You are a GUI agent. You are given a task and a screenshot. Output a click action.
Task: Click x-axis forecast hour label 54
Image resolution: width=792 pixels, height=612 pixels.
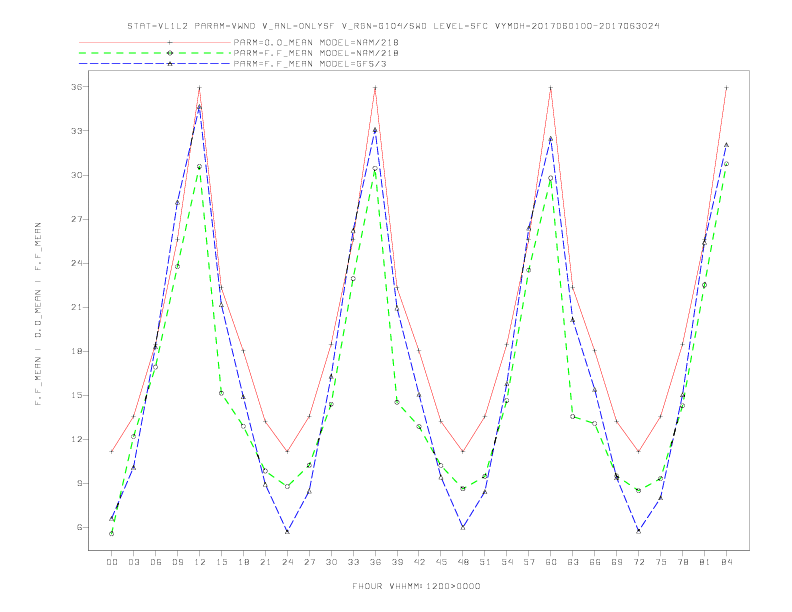point(507,562)
